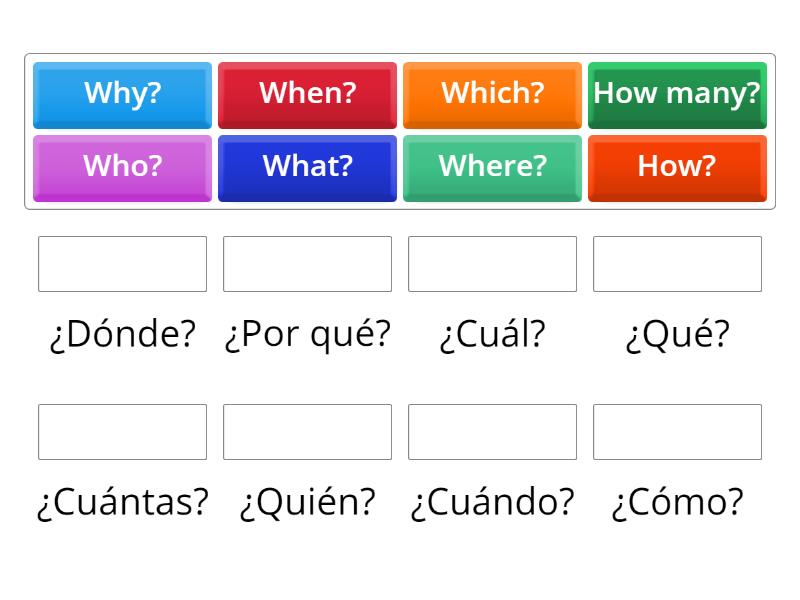The width and height of the screenshot is (800, 600).
Task: Click the empty answer box above ¿Cuántas?
Action: [122, 432]
